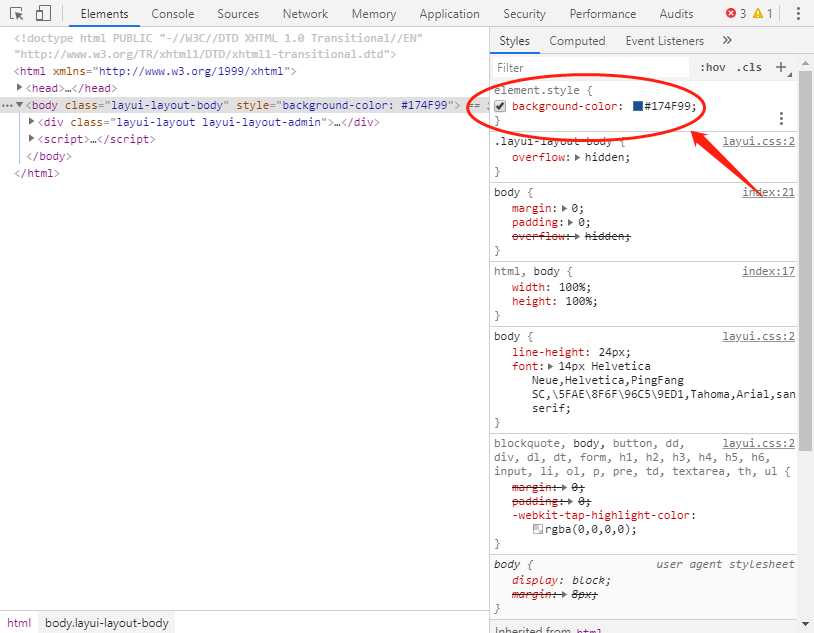The image size is (814, 633).
Task: Open the index:21 source link
Action: [x=768, y=192]
